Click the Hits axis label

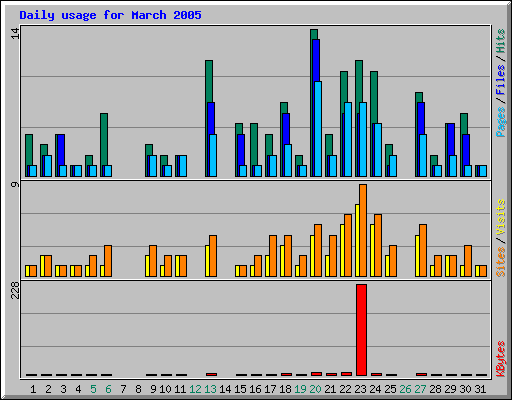tap(500, 41)
